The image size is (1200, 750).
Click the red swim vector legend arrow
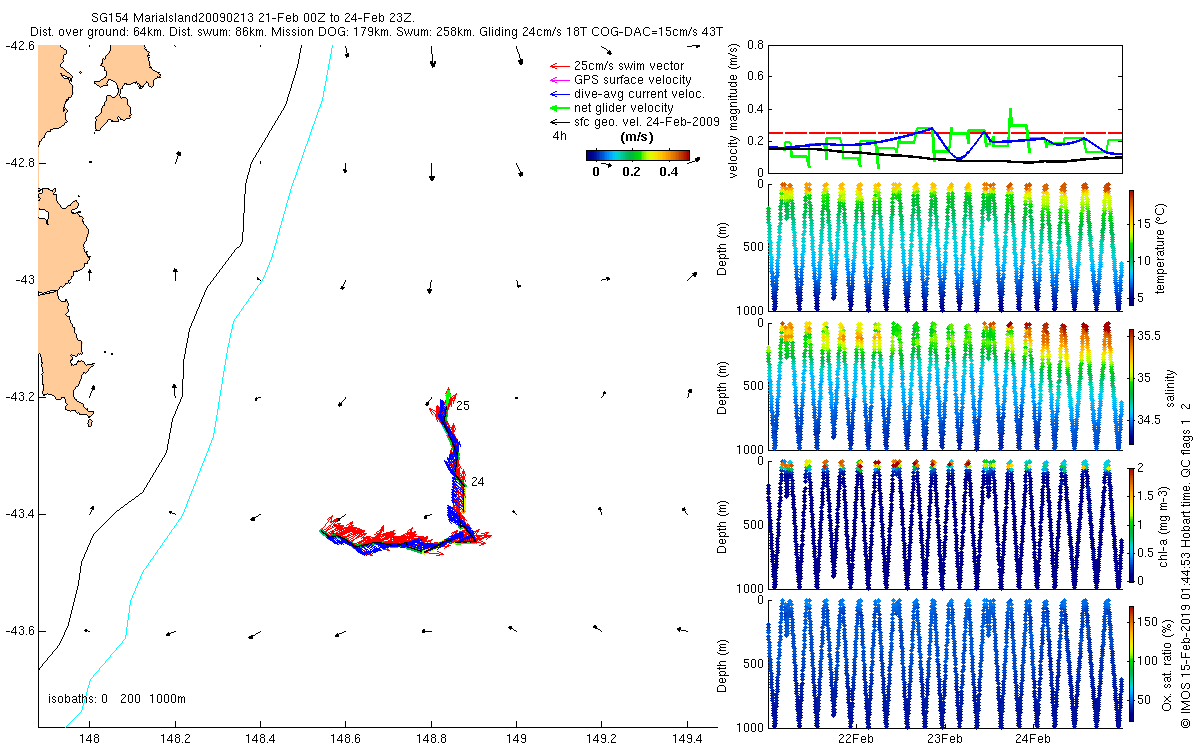(x=558, y=67)
